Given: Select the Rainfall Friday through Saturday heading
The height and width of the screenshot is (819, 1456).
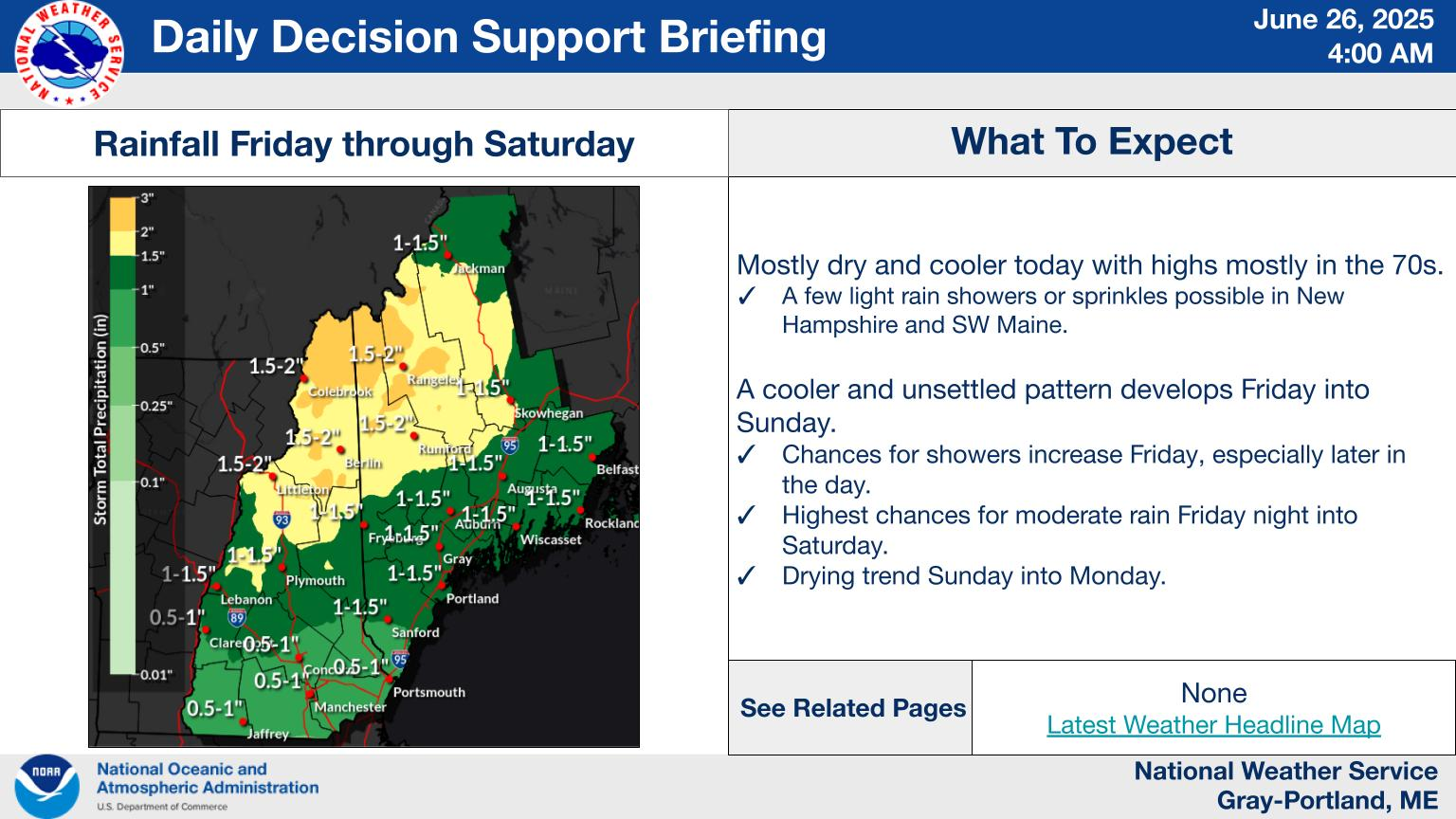Looking at the screenshot, I should click(364, 144).
